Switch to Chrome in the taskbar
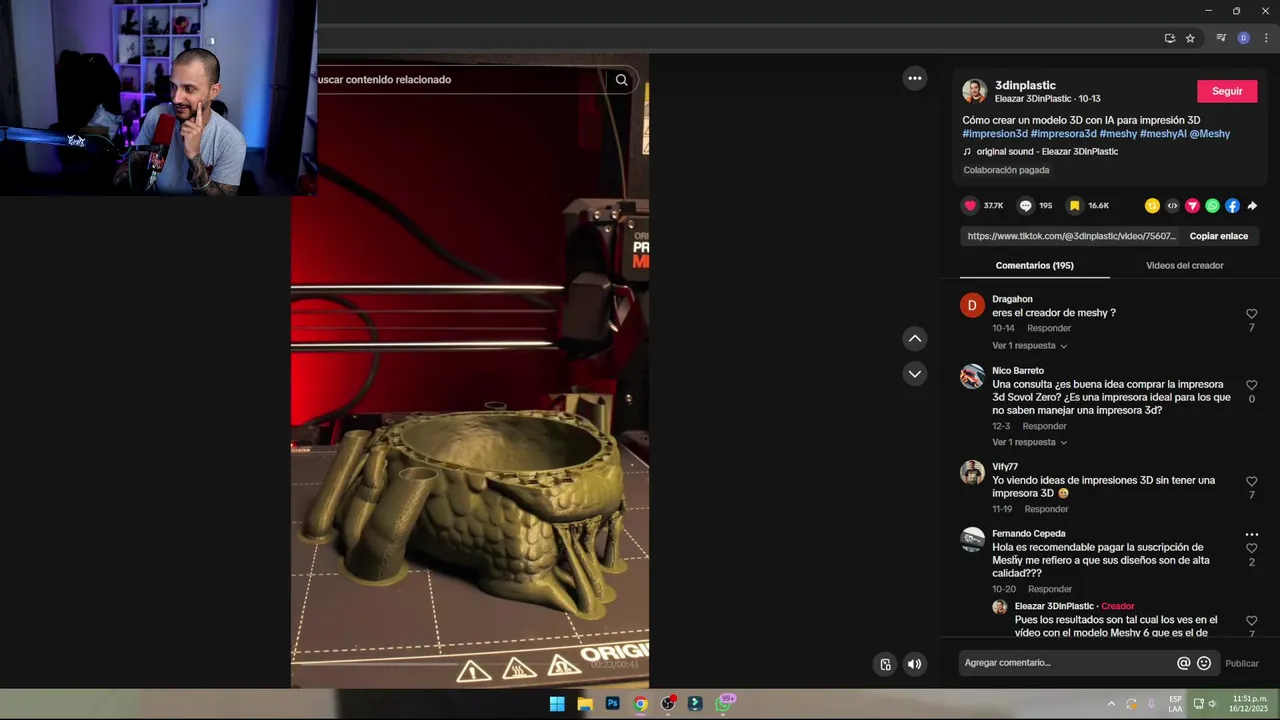This screenshot has height=720, width=1280. [x=641, y=704]
